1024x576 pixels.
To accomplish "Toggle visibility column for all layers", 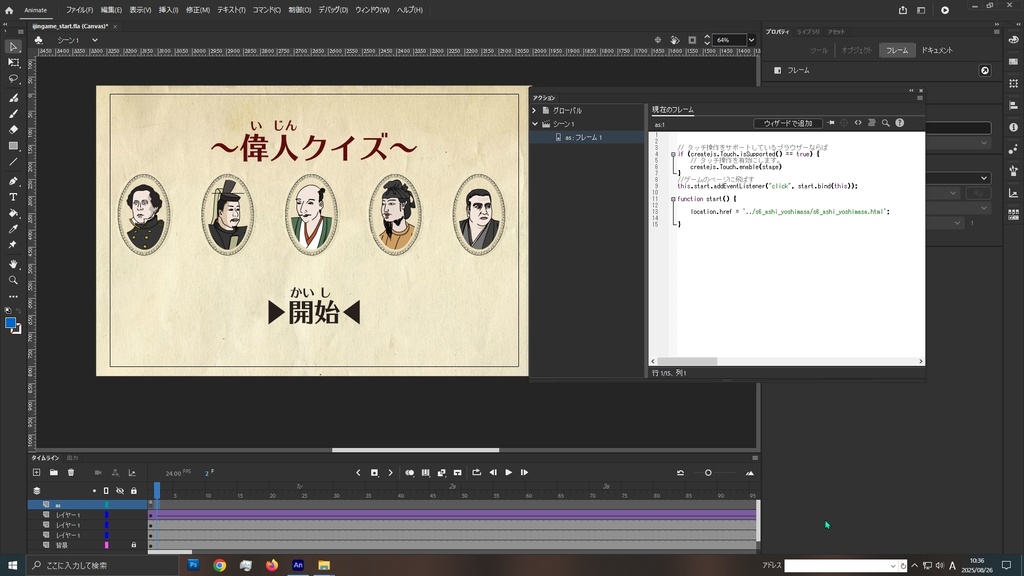I will [x=119, y=491].
